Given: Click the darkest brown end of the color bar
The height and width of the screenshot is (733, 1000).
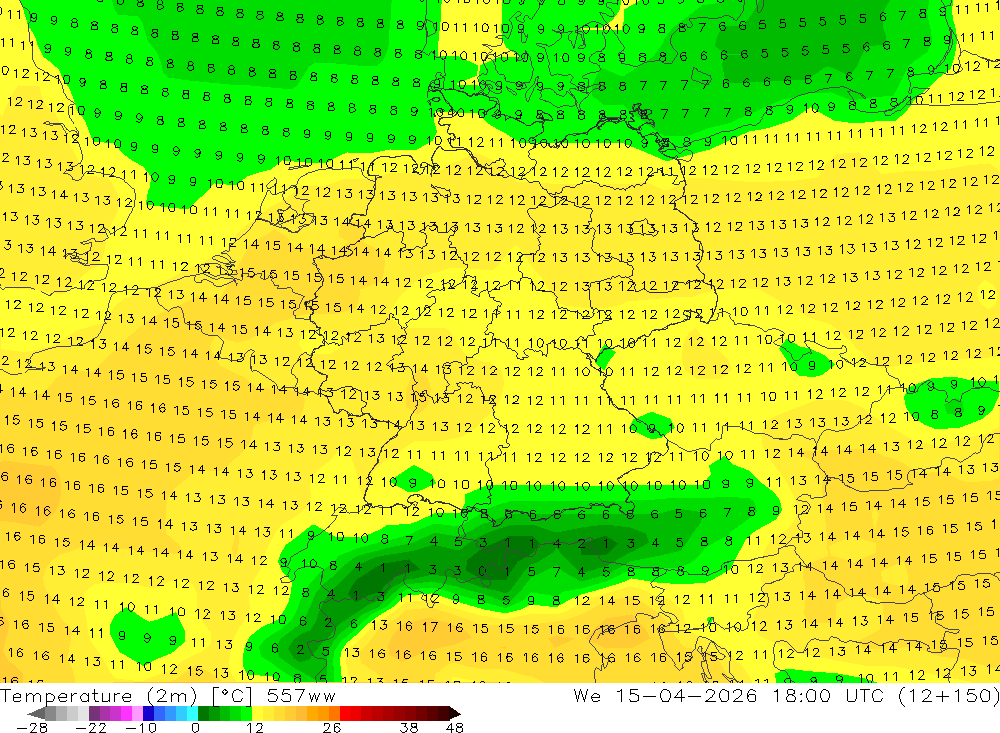Looking at the screenshot, I should pos(454,713).
